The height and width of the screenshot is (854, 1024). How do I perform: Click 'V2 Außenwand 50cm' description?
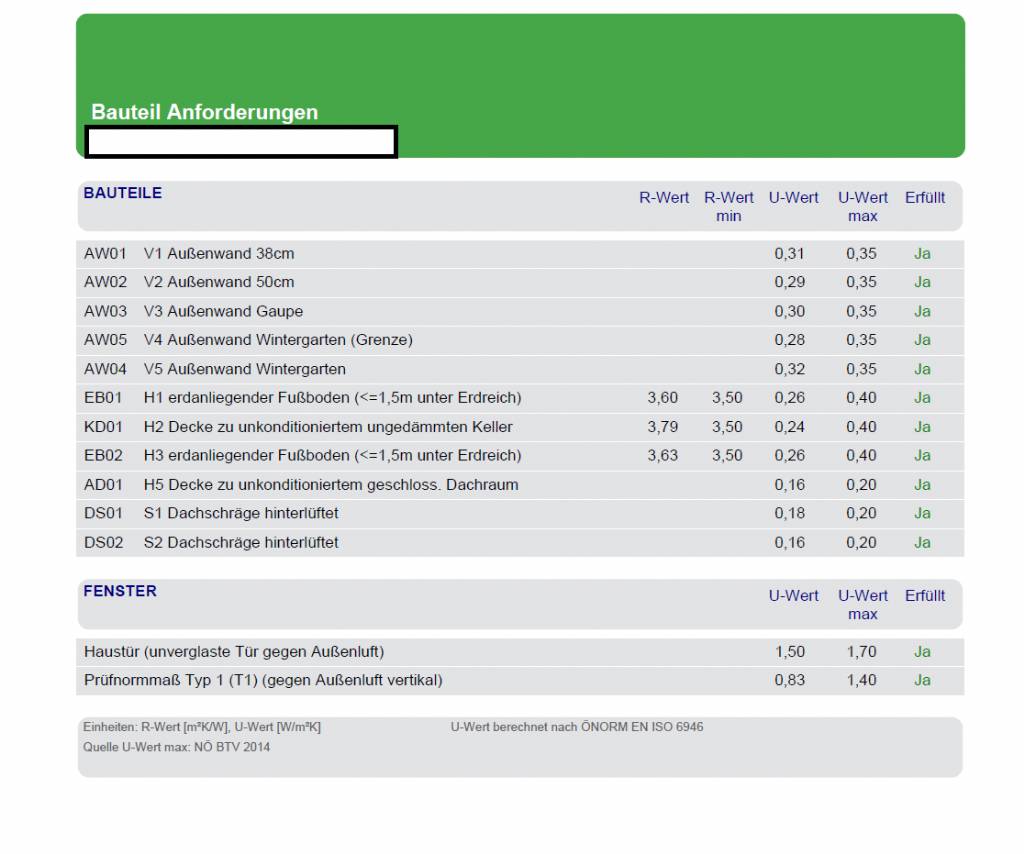(219, 282)
